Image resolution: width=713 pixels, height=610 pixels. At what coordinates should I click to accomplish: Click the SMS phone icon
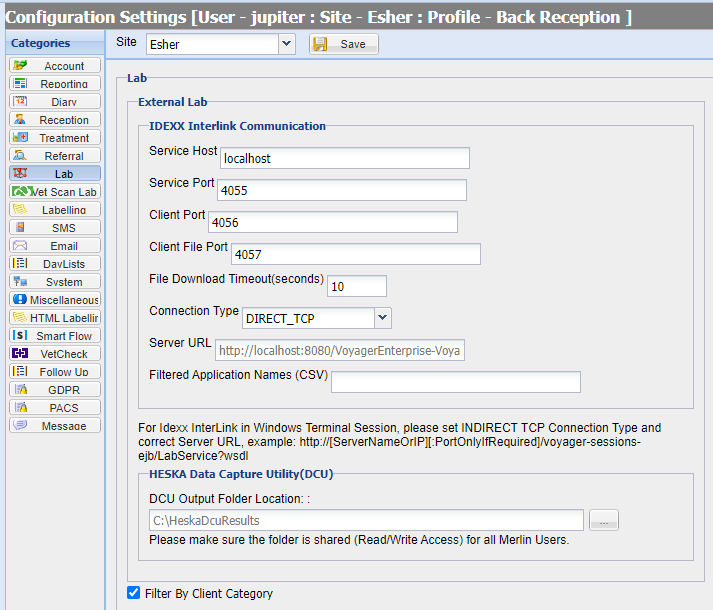click(20, 227)
